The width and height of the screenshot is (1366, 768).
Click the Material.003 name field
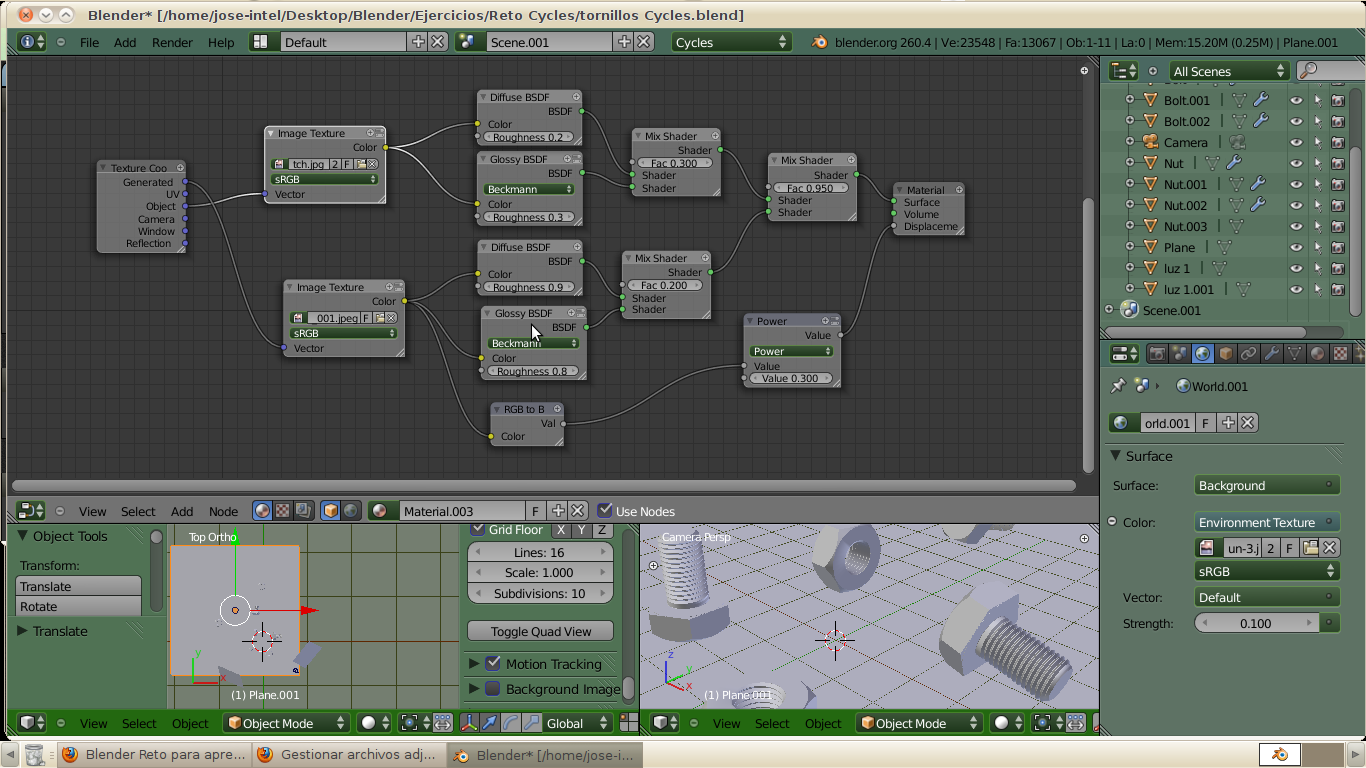[x=461, y=511]
